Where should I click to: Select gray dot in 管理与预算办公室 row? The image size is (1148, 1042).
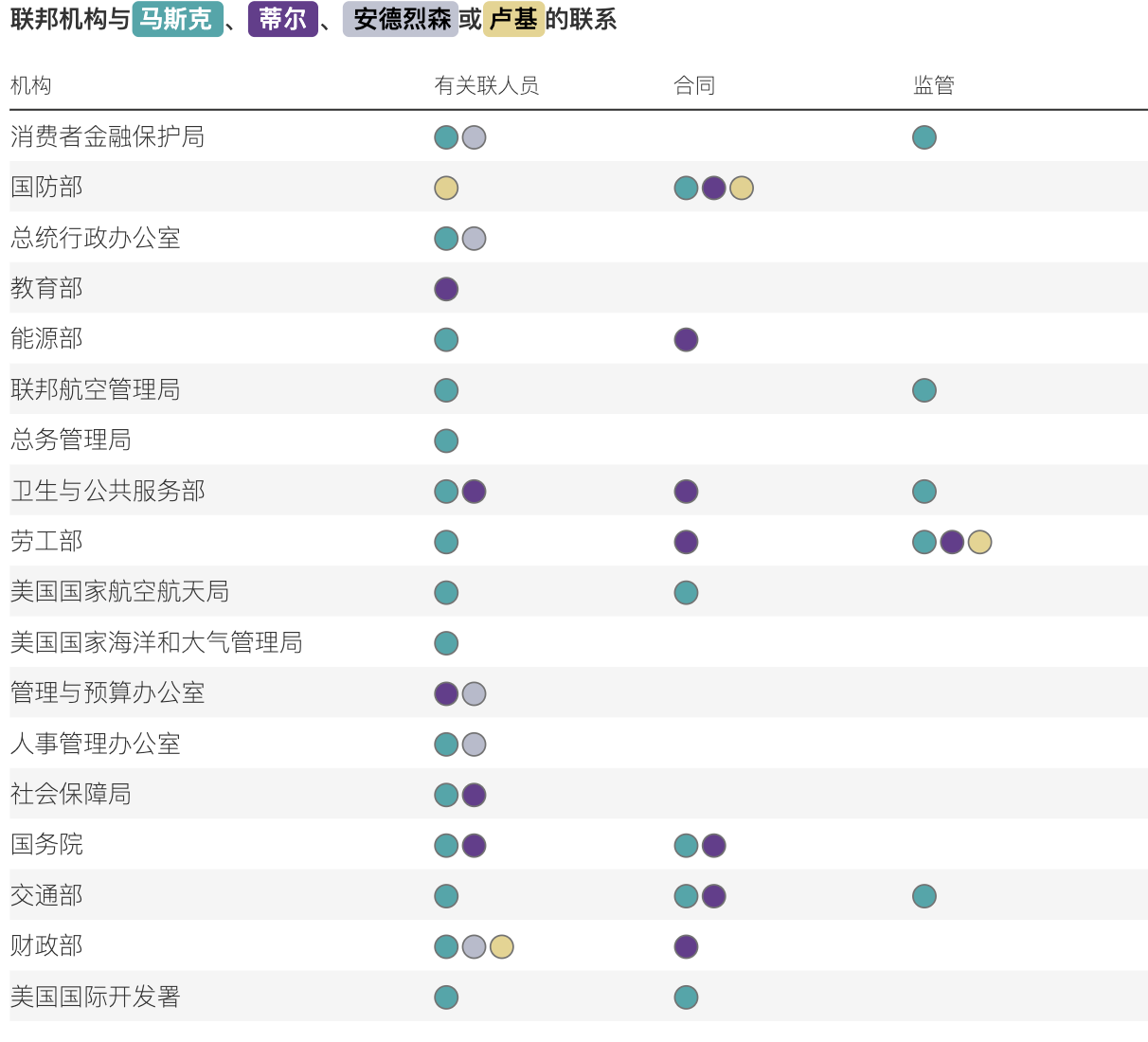474,693
